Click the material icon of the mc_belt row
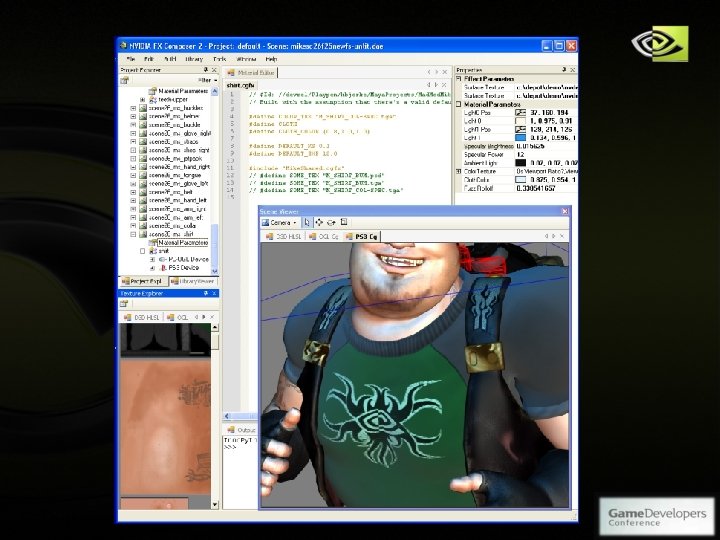 pos(143,192)
